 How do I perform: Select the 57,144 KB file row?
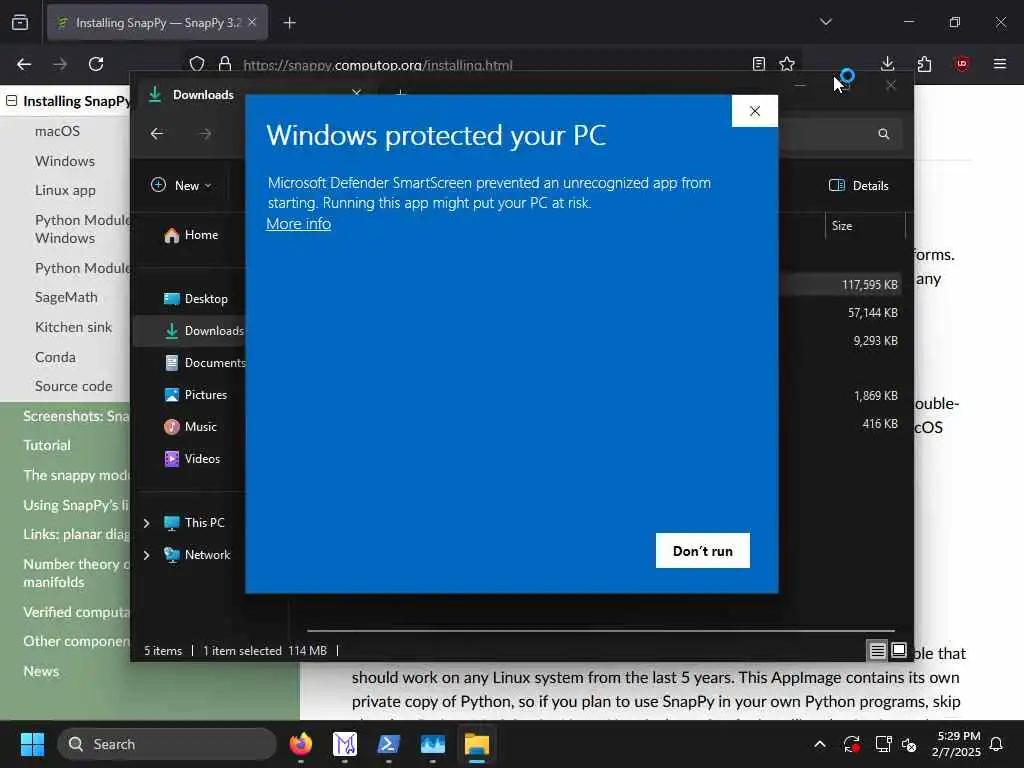(840, 313)
